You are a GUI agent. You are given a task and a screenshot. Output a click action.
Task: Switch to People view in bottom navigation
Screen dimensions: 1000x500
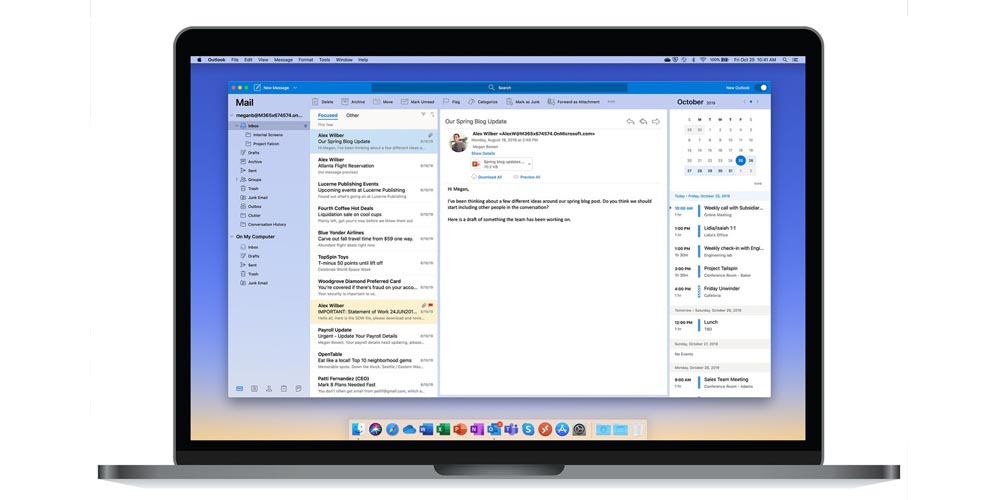(x=269, y=388)
